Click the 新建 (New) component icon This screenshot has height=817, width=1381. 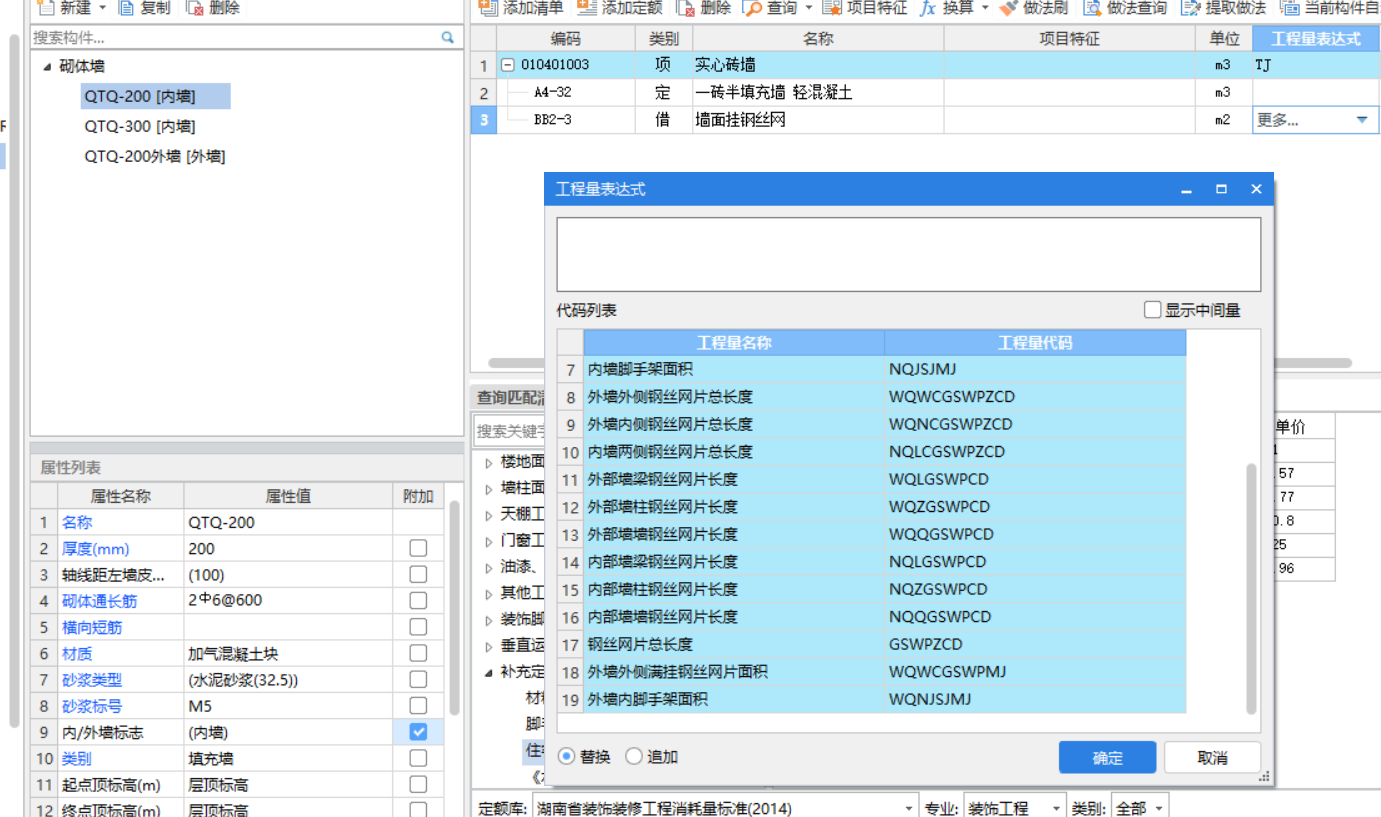[45, 8]
